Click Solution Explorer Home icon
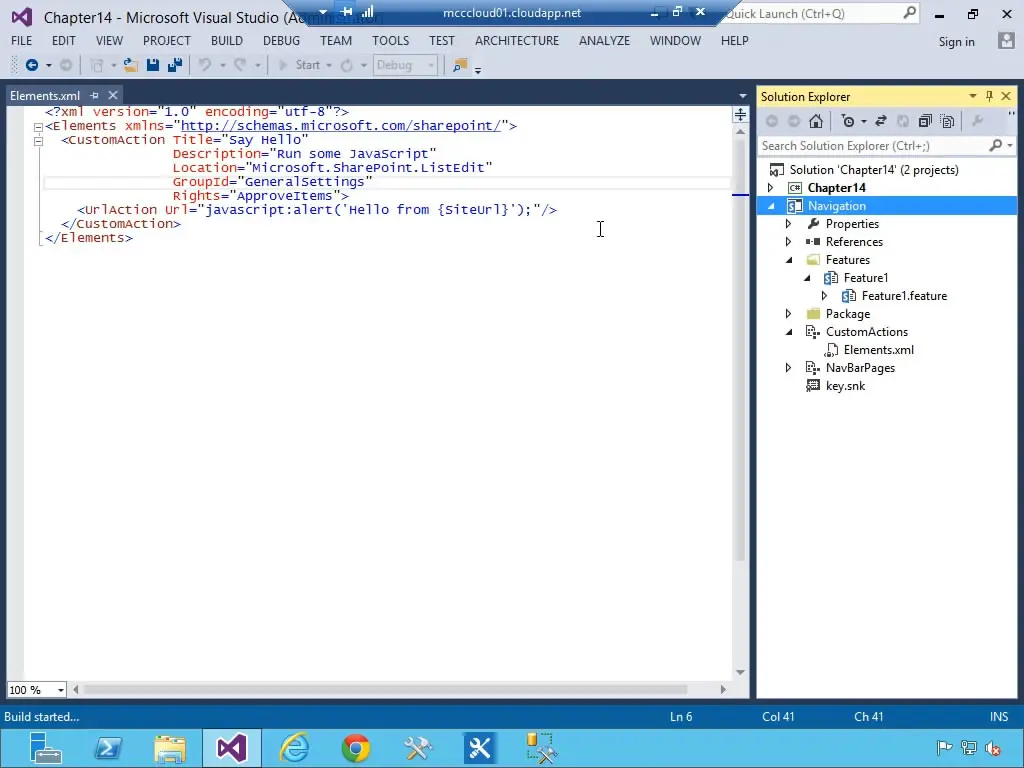Image resolution: width=1024 pixels, height=768 pixels. 816,121
